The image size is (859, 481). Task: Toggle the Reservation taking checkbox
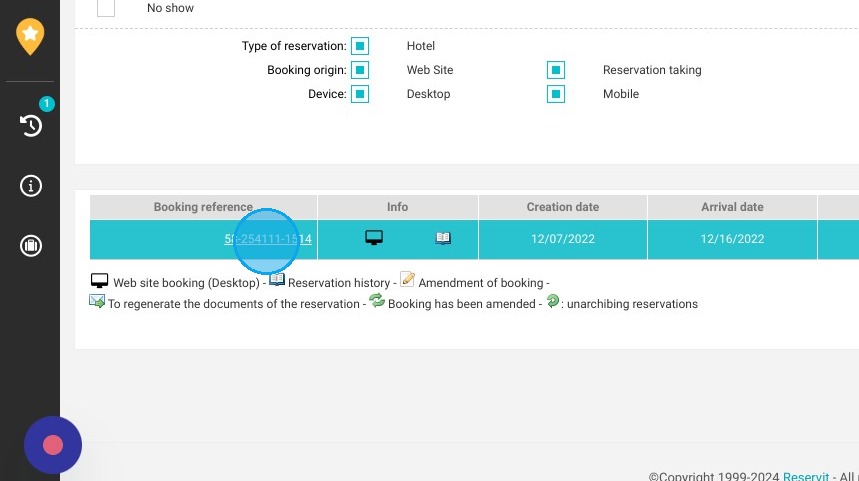(556, 70)
